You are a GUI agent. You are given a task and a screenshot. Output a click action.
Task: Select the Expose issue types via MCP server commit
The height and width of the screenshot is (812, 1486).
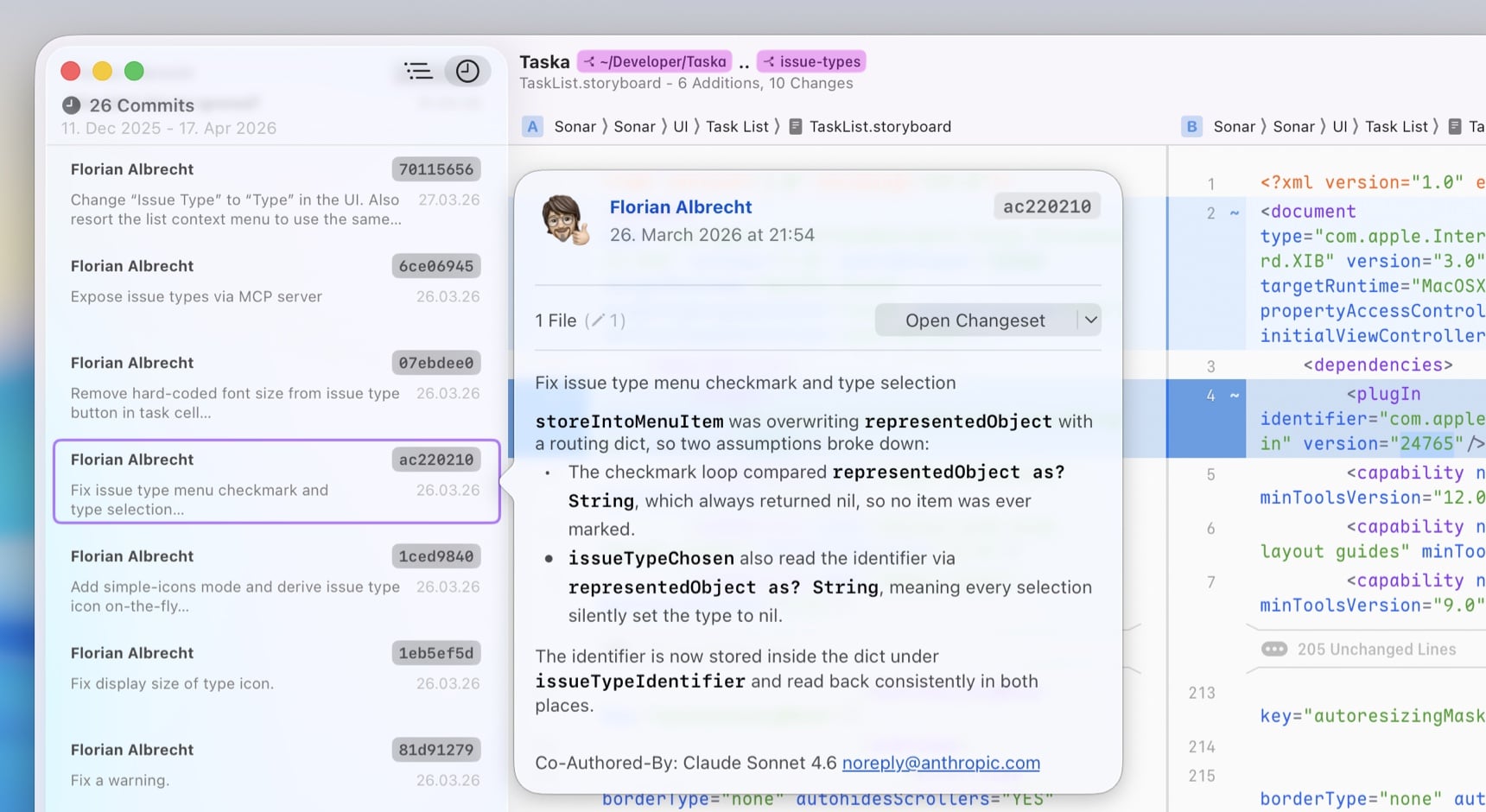click(259, 281)
